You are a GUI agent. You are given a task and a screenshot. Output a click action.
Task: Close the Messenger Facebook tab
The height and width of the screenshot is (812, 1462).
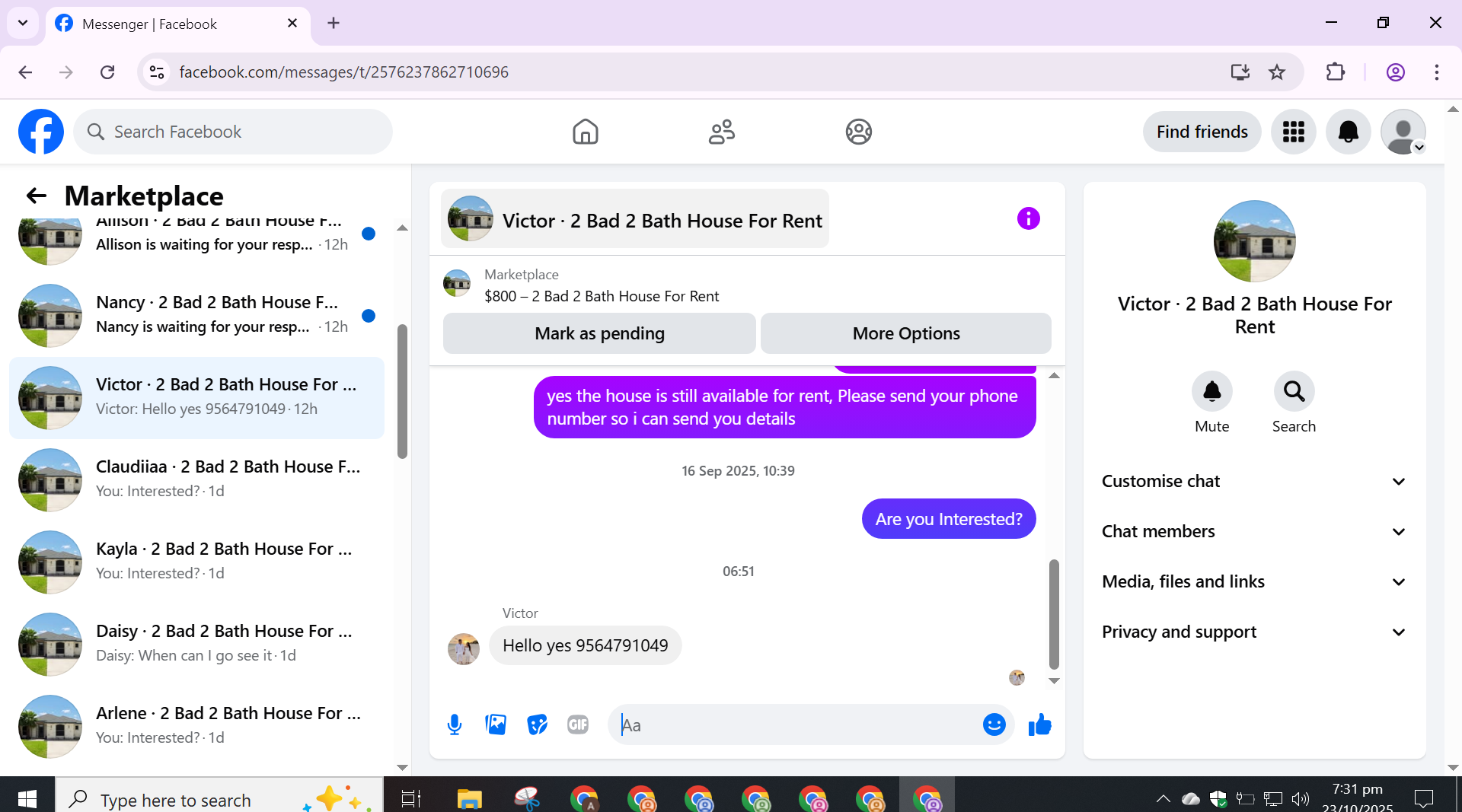click(292, 24)
